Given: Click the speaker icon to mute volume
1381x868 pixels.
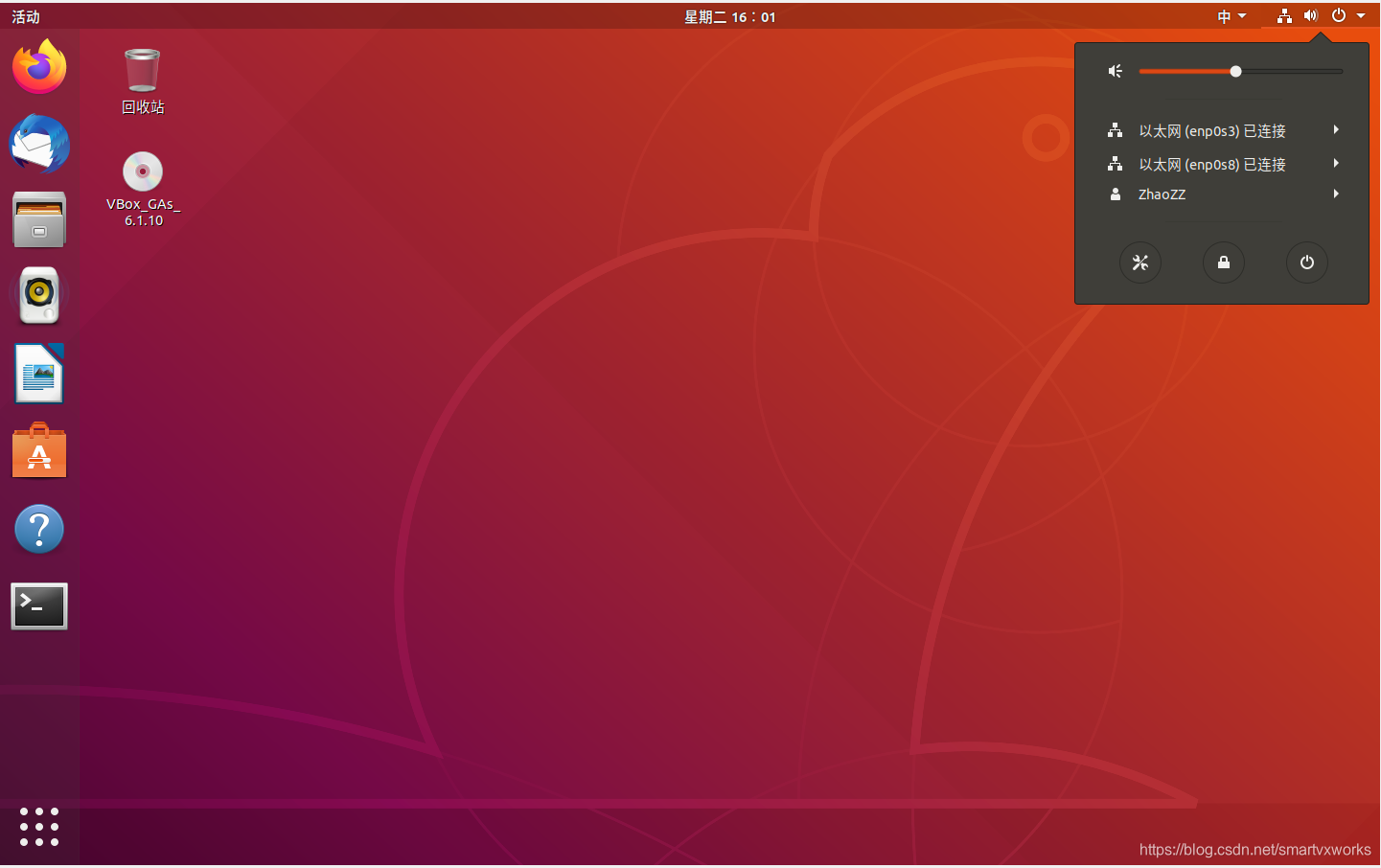Looking at the screenshot, I should point(1115,71).
